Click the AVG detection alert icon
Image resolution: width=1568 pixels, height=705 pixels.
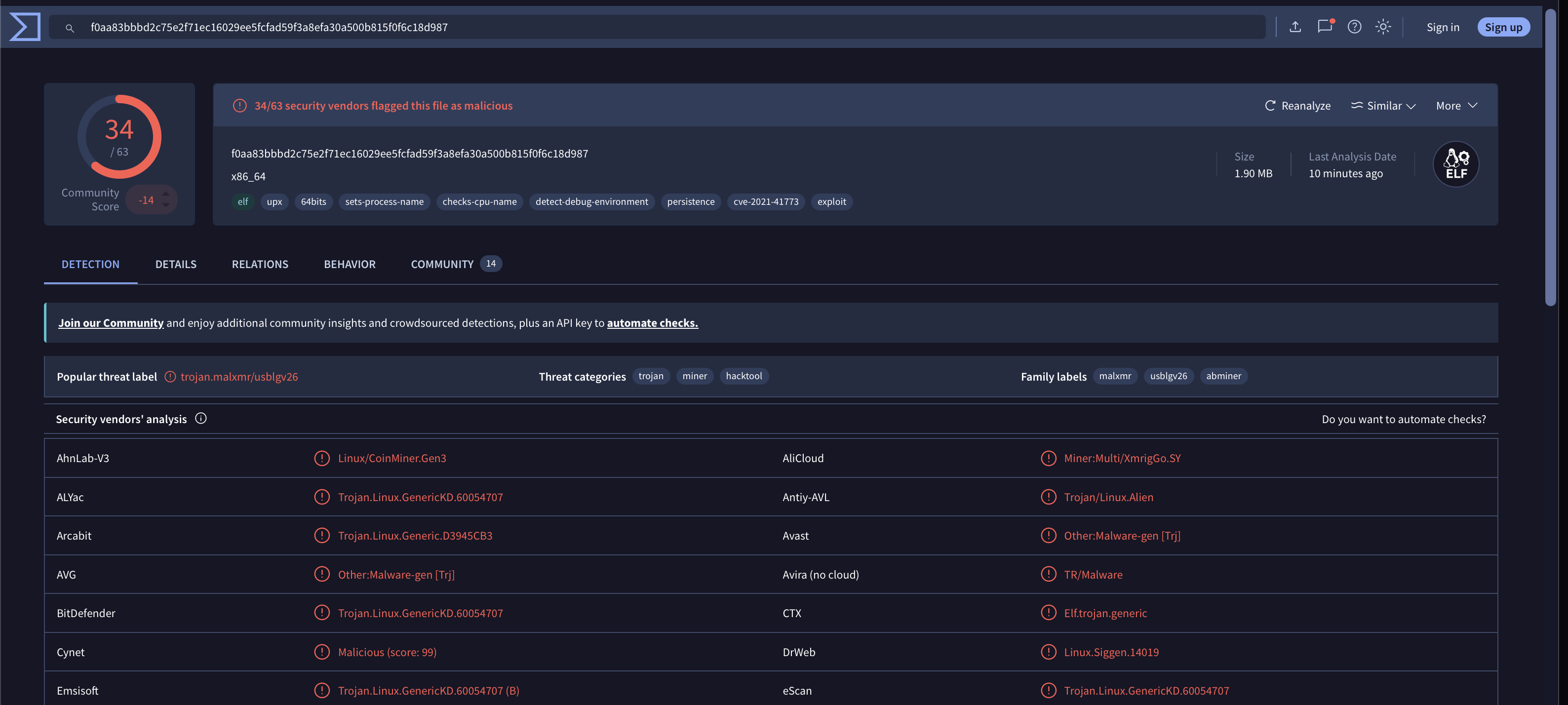pos(322,574)
